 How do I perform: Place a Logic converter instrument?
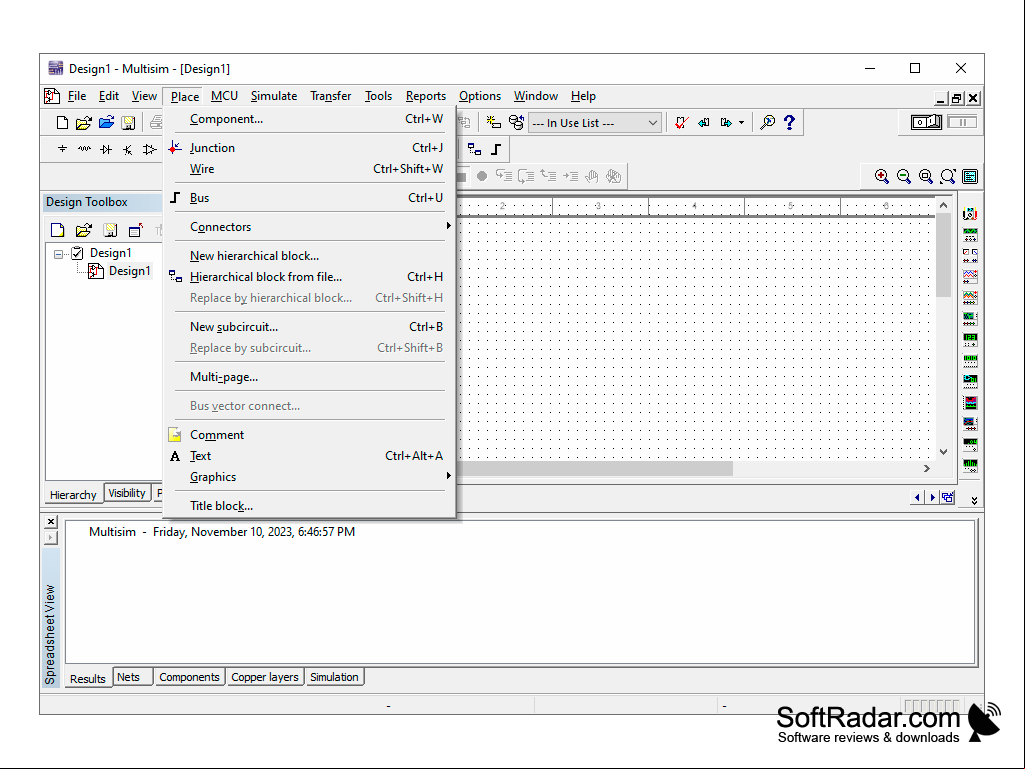[970, 381]
